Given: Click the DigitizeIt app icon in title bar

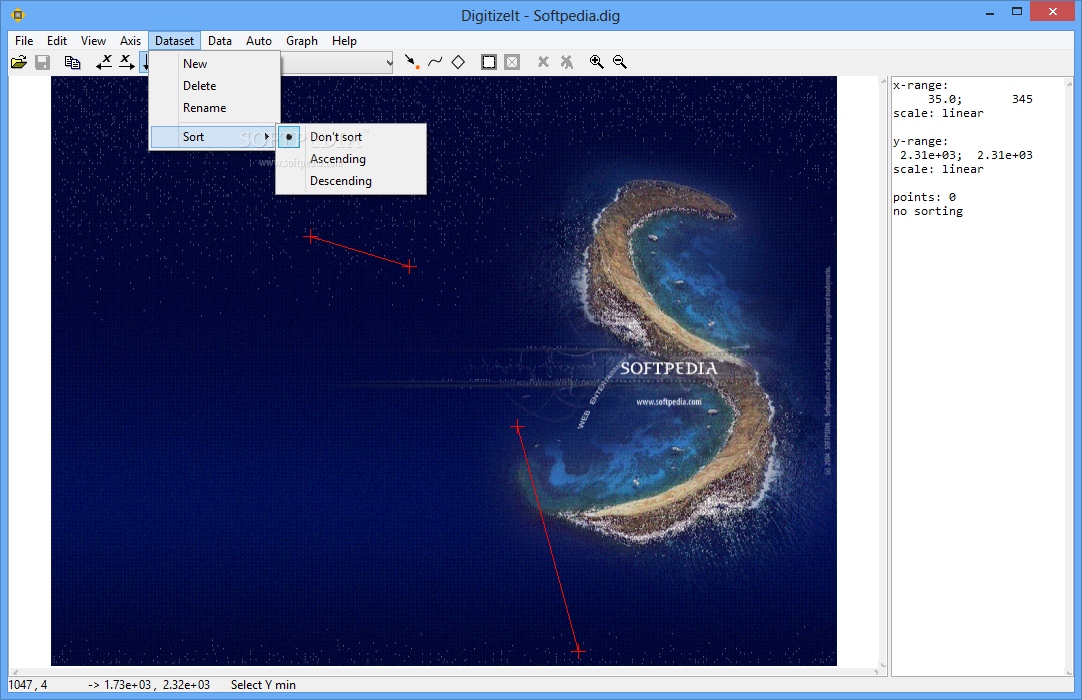Looking at the screenshot, I should [x=18, y=14].
